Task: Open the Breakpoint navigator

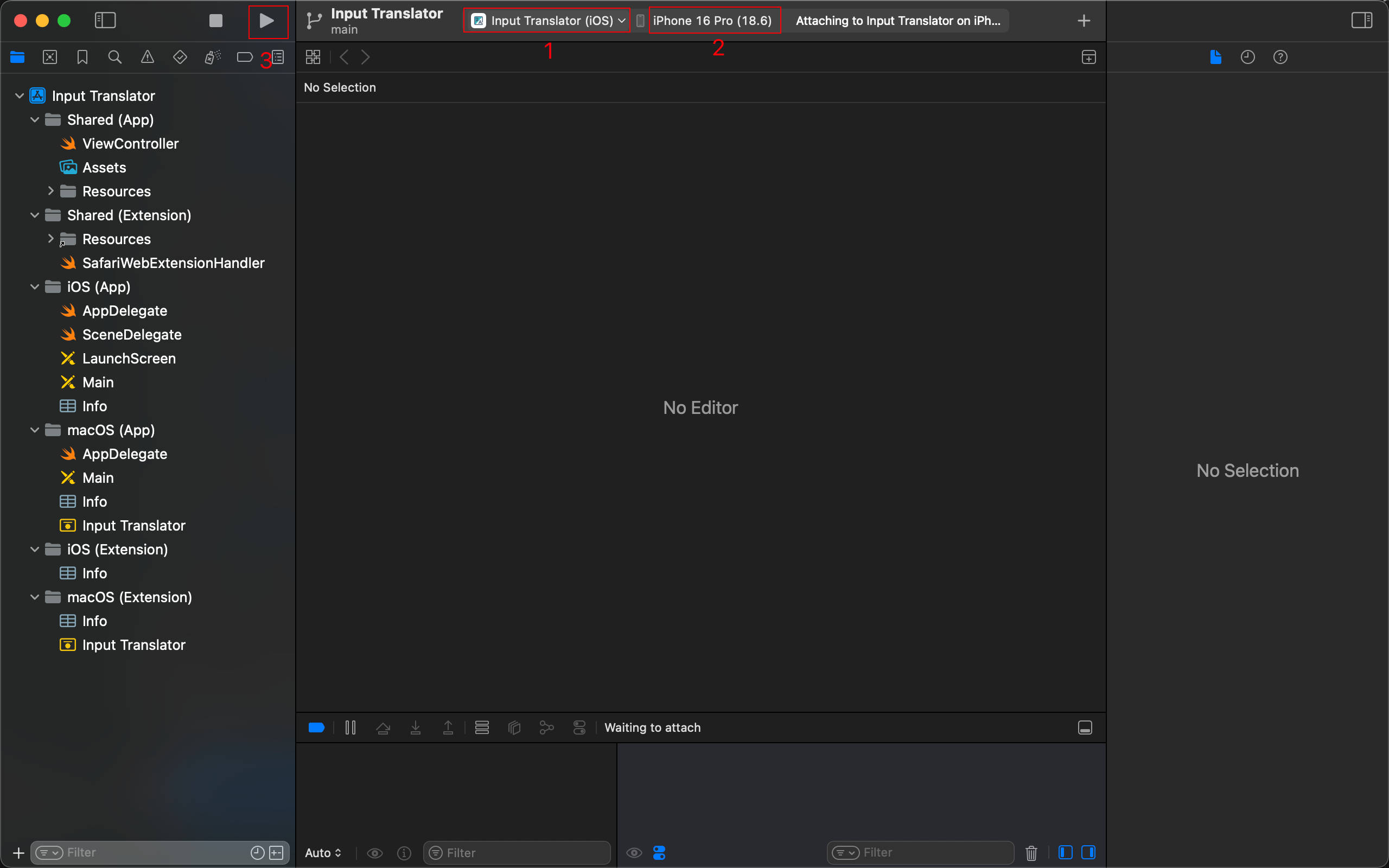Action: [245, 57]
